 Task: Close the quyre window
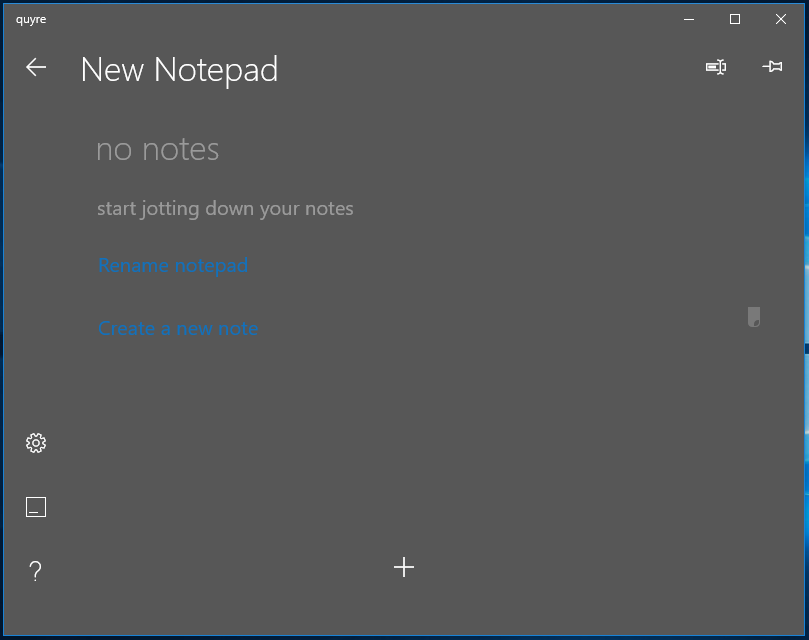click(781, 20)
